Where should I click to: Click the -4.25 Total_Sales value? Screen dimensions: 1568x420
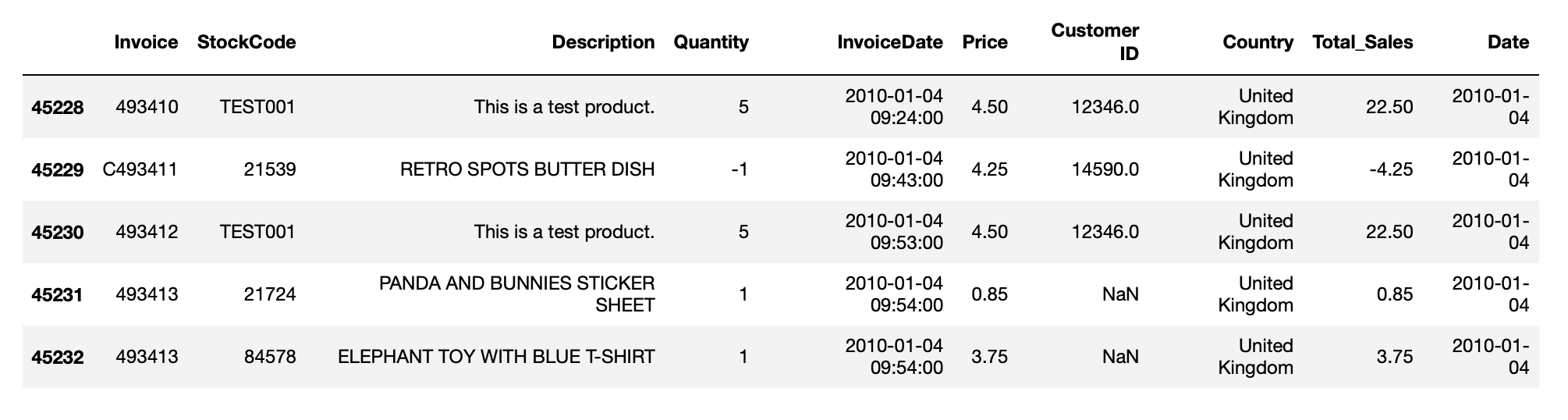pyautogui.click(x=1391, y=169)
